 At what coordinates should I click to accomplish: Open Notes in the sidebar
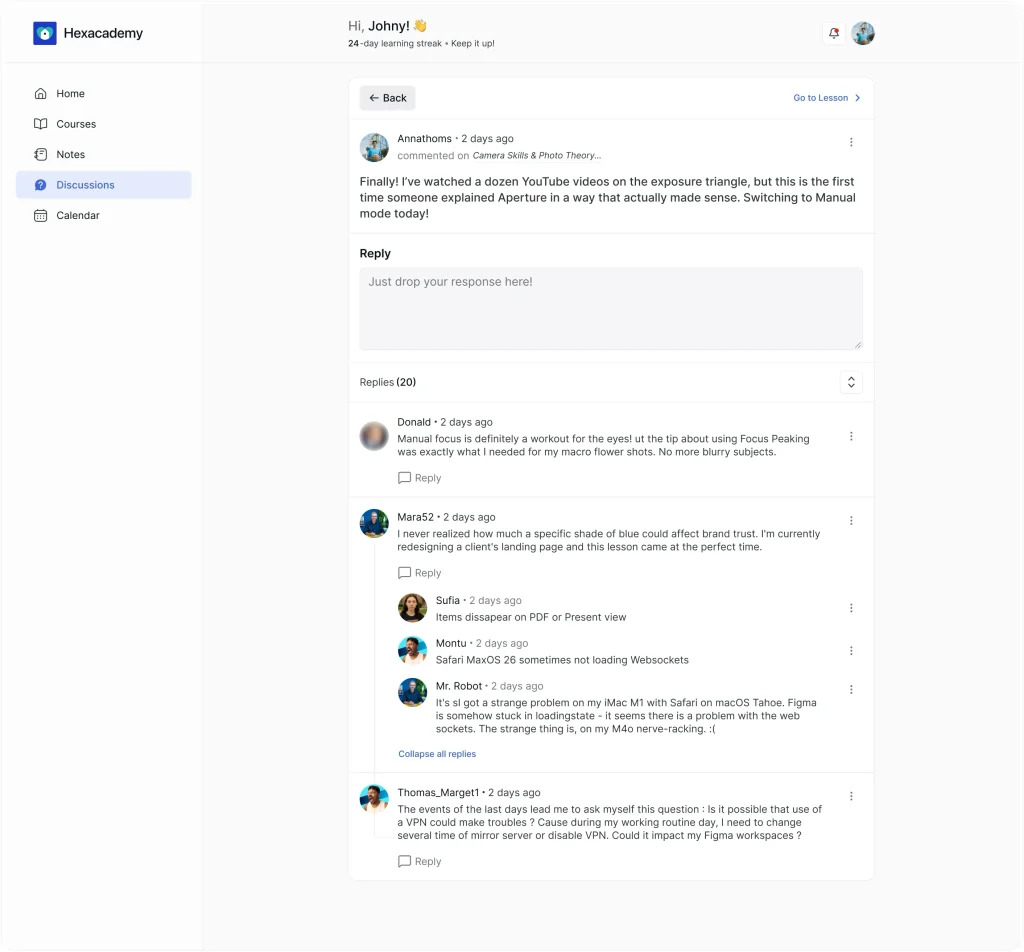(104, 154)
